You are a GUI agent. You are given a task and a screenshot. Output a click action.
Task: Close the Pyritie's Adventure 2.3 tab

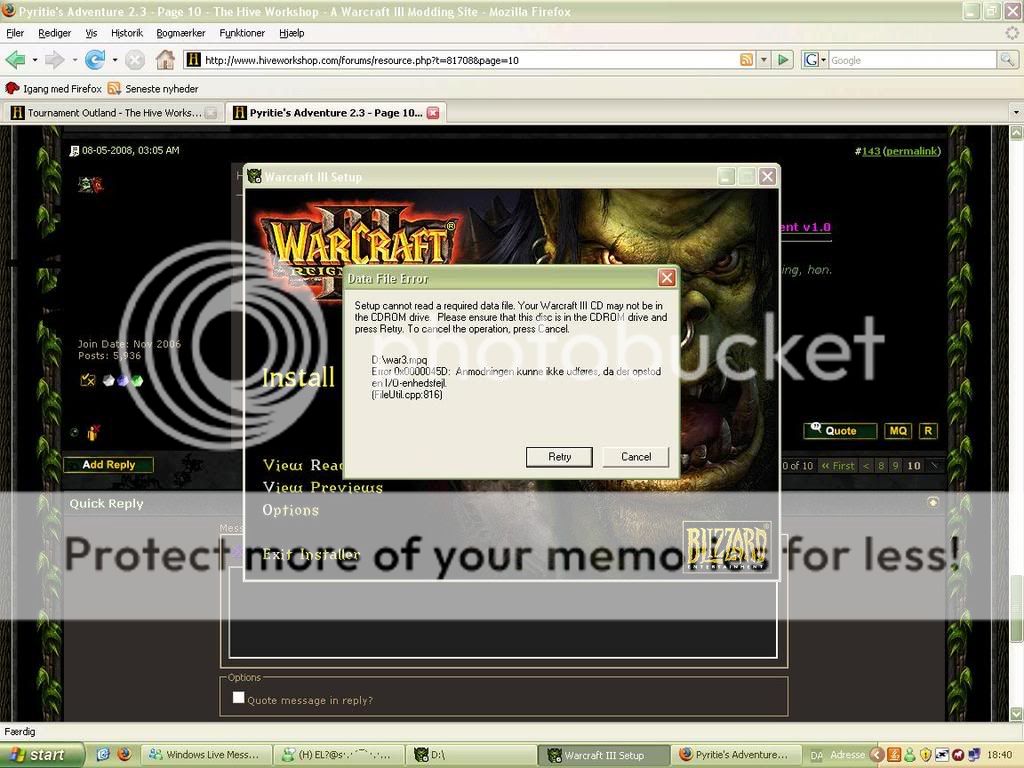pyautogui.click(x=432, y=113)
